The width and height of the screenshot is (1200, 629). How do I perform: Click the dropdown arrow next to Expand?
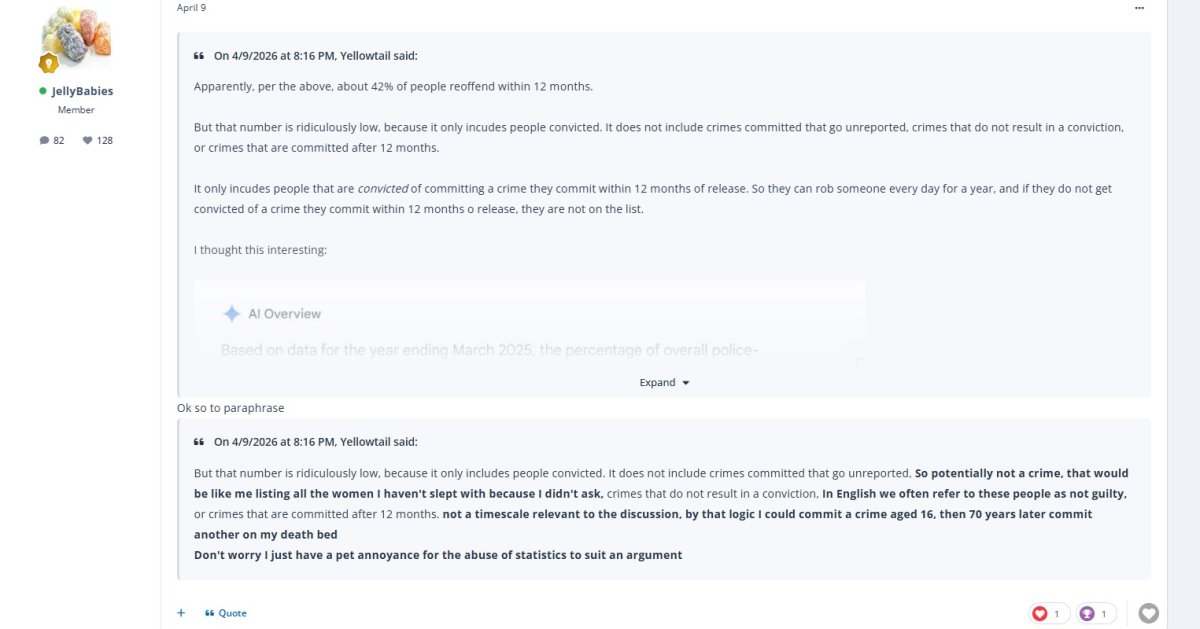tap(686, 383)
